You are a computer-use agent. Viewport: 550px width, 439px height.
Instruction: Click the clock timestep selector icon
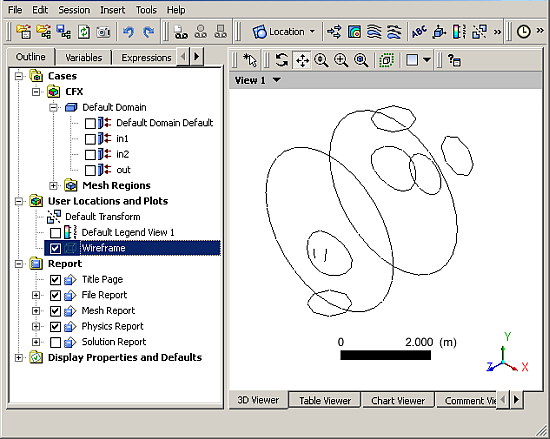[523, 32]
